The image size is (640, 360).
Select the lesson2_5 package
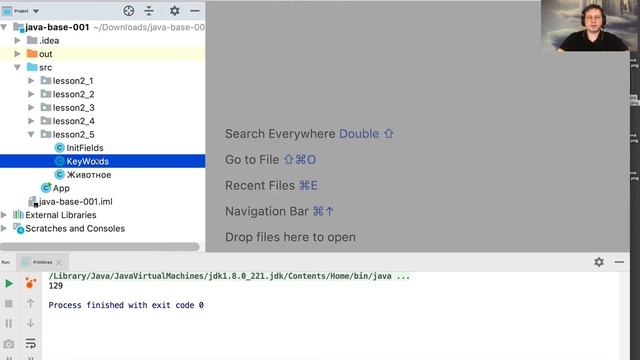[73, 135]
